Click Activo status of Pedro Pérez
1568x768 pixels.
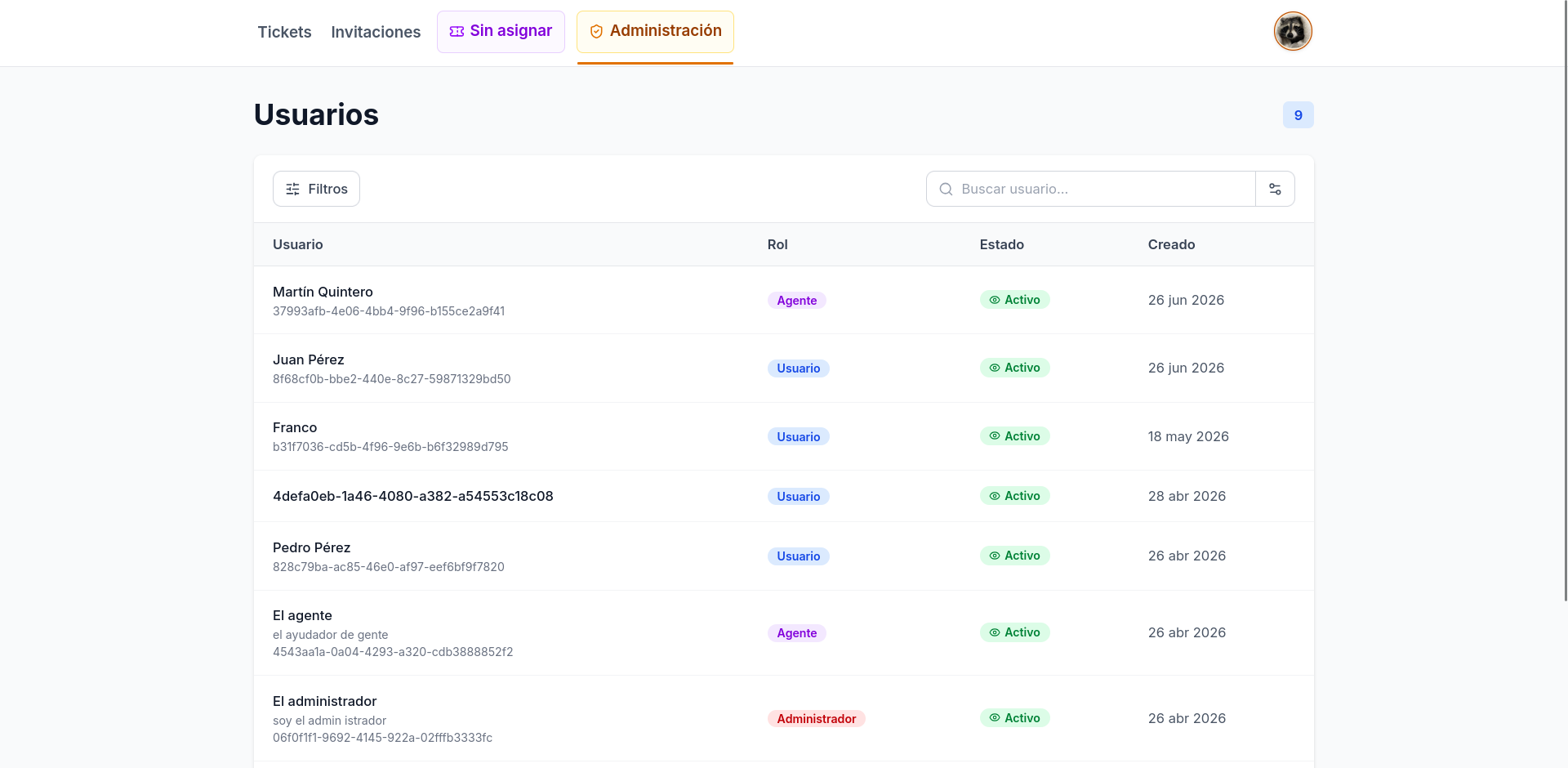pos(1015,556)
